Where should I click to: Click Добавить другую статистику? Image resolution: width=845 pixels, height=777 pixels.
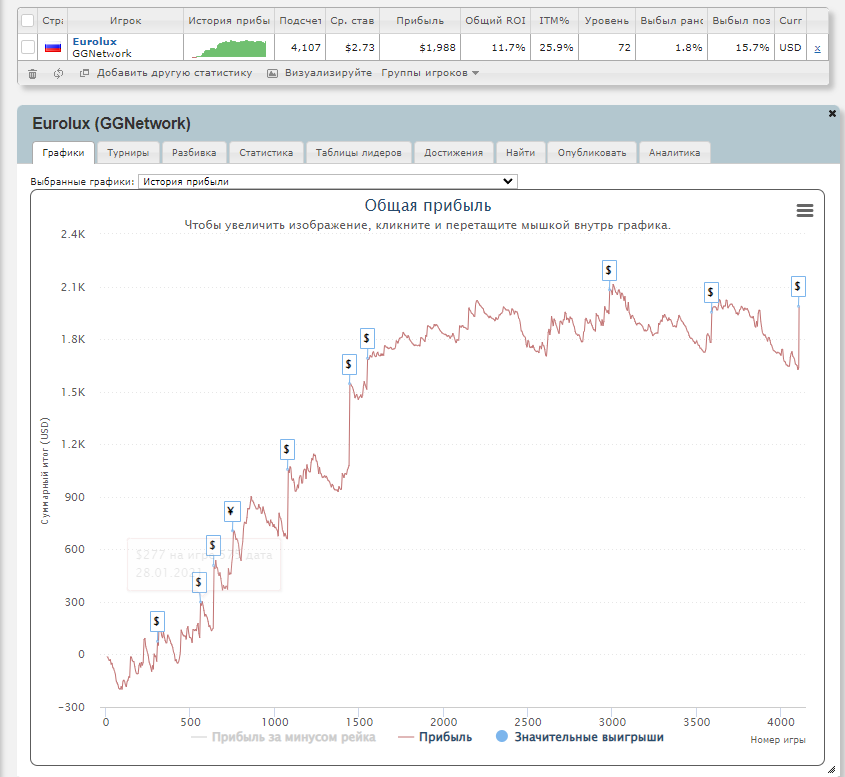tap(166, 73)
